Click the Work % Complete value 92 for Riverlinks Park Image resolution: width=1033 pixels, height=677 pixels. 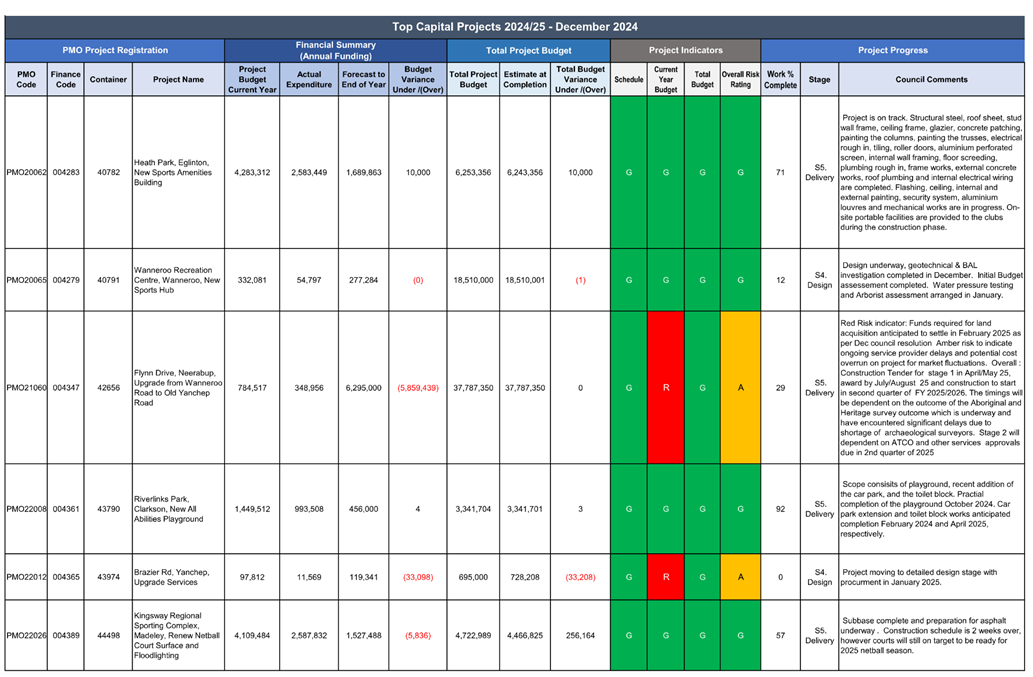coord(780,506)
